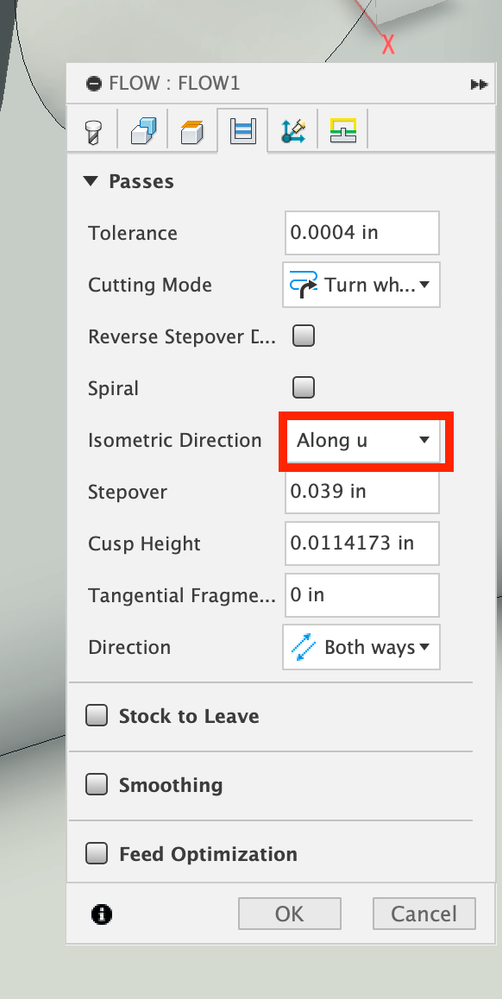Click the Tolerance label
The width and height of the screenshot is (502, 999).
tap(133, 233)
